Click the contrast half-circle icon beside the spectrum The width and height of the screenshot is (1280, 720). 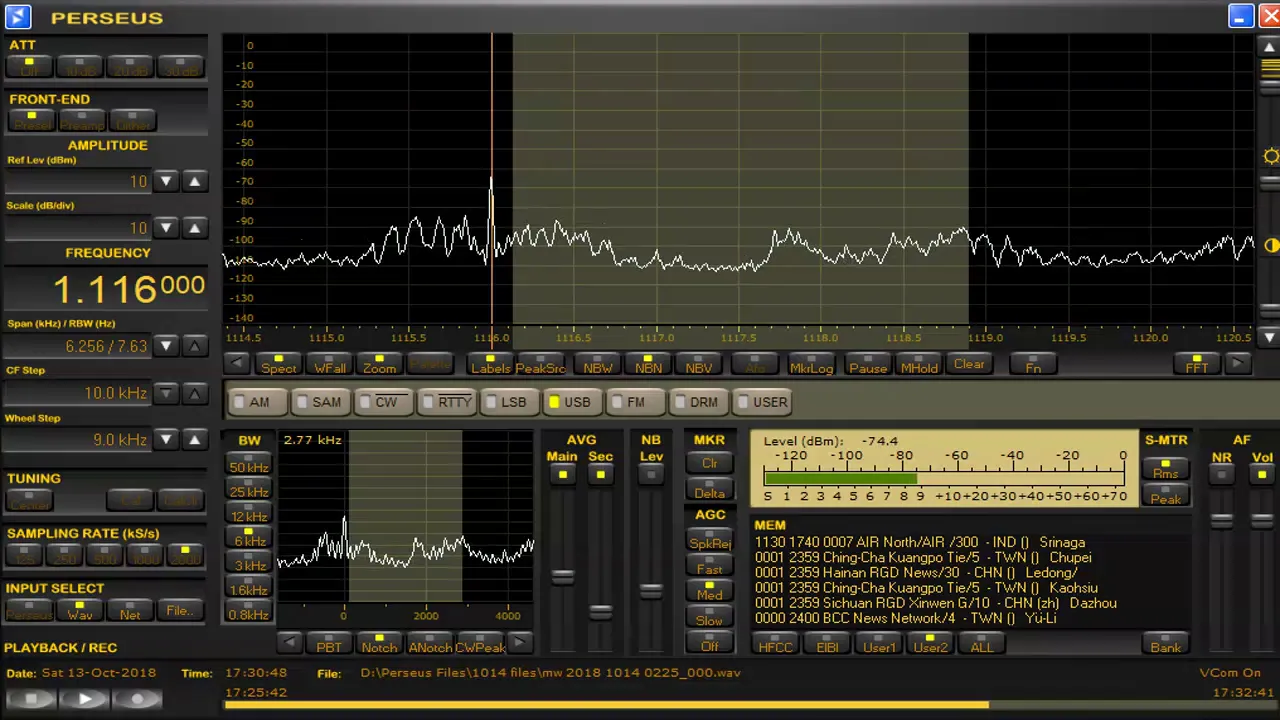click(x=1271, y=245)
